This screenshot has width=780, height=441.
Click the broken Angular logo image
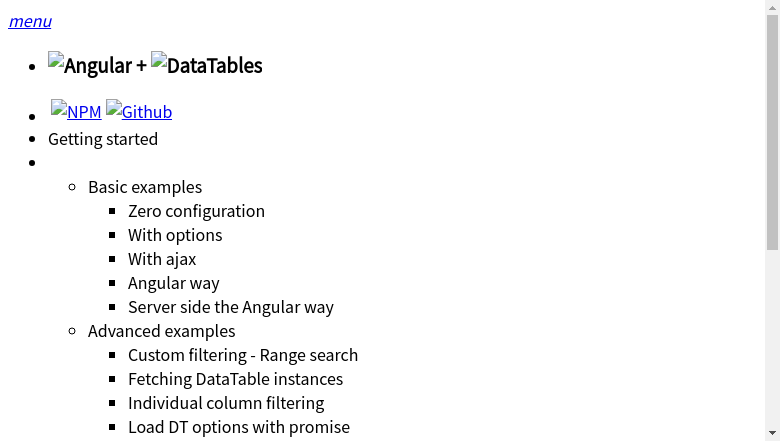pyautogui.click(x=56, y=60)
